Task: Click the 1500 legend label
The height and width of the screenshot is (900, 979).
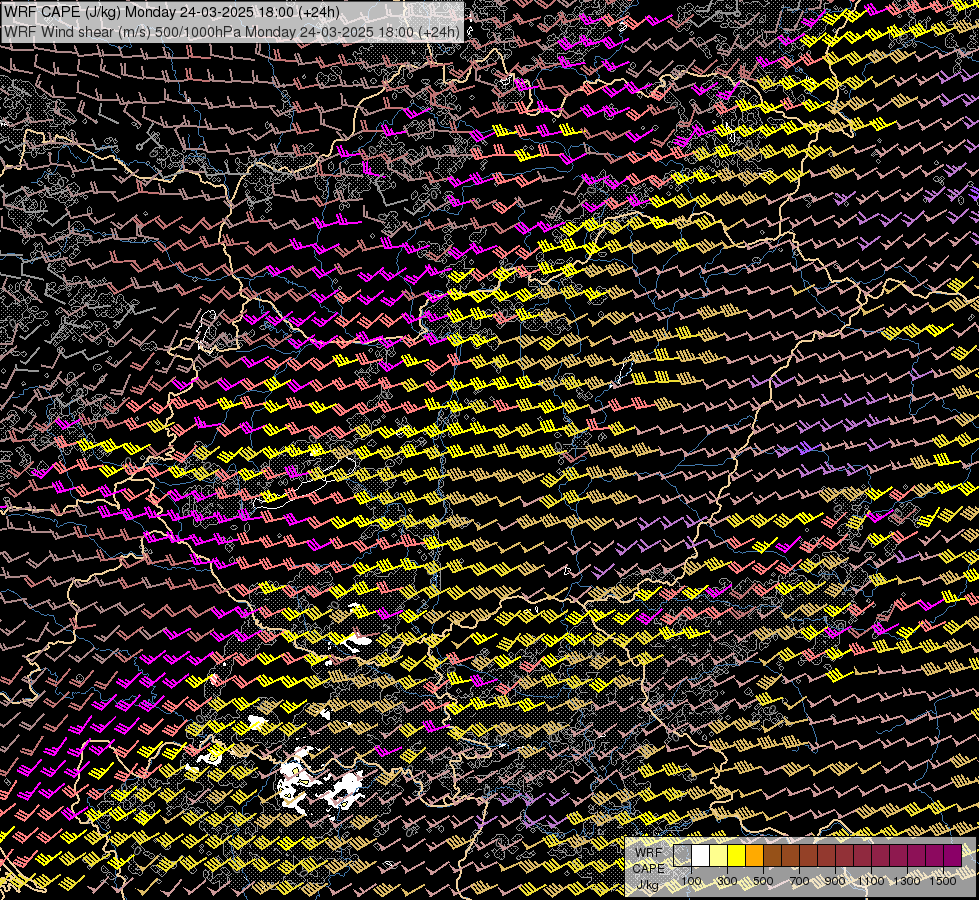Action: tap(943, 881)
